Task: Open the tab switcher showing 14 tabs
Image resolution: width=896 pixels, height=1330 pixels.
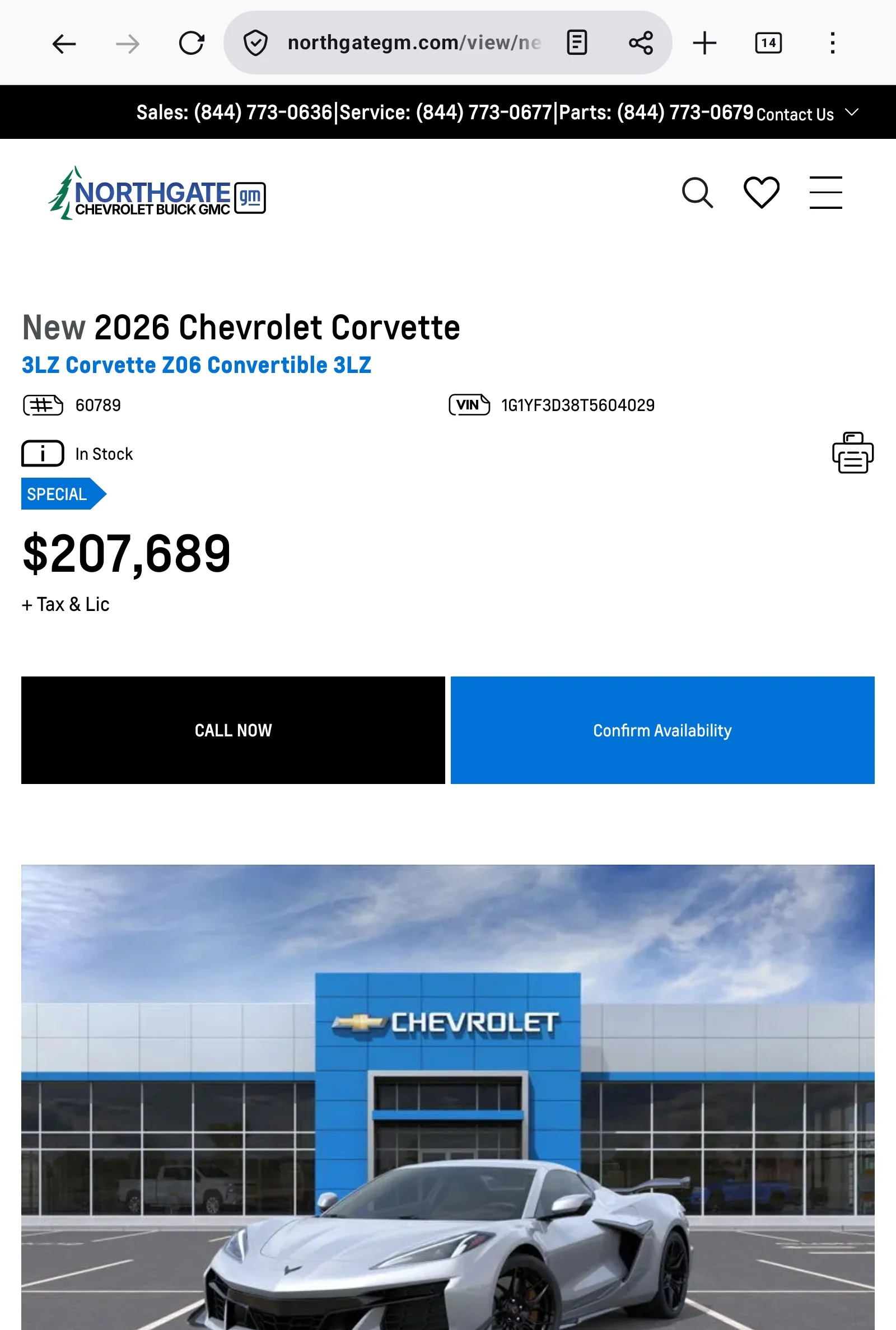Action: click(x=768, y=44)
